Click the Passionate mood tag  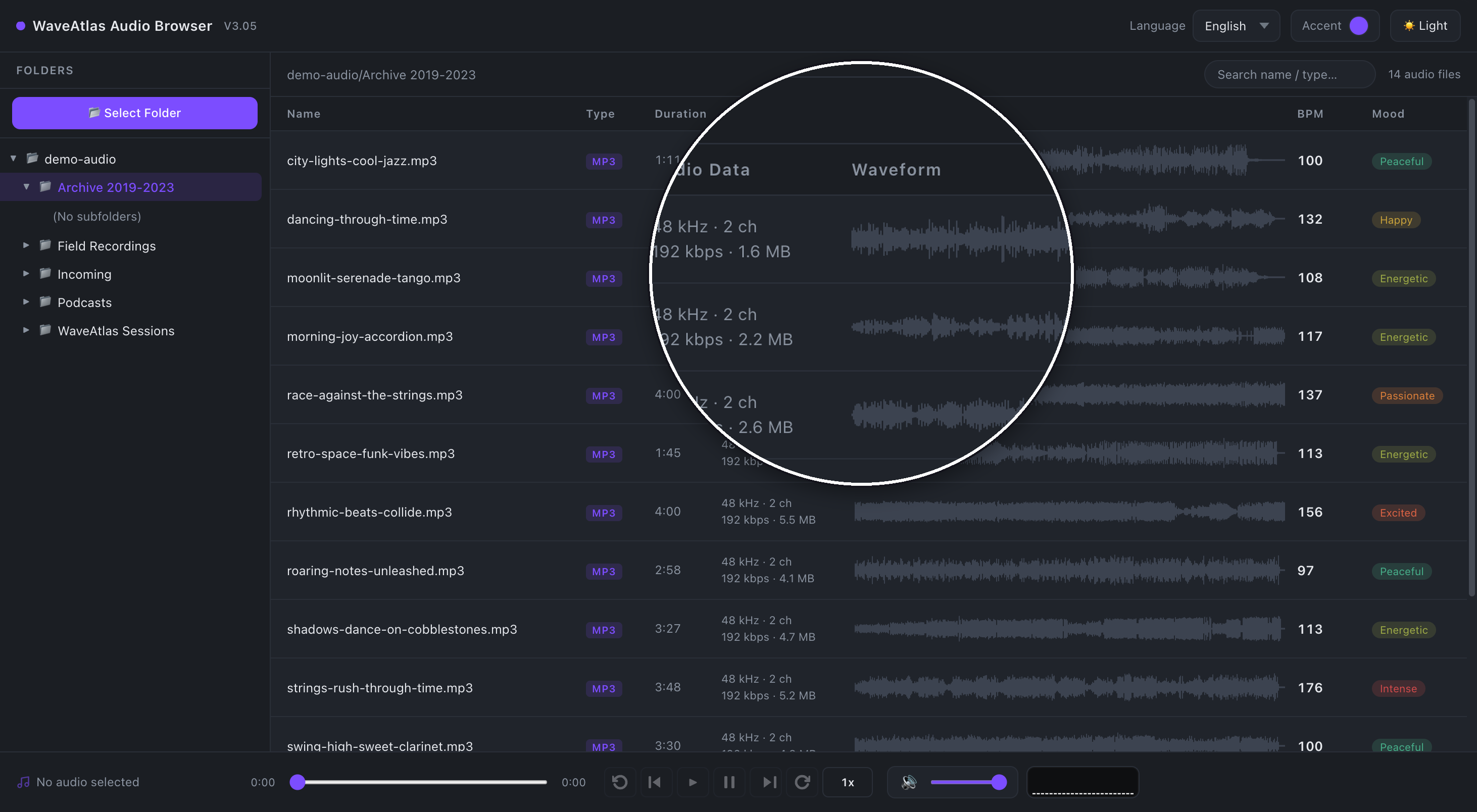coord(1407,395)
